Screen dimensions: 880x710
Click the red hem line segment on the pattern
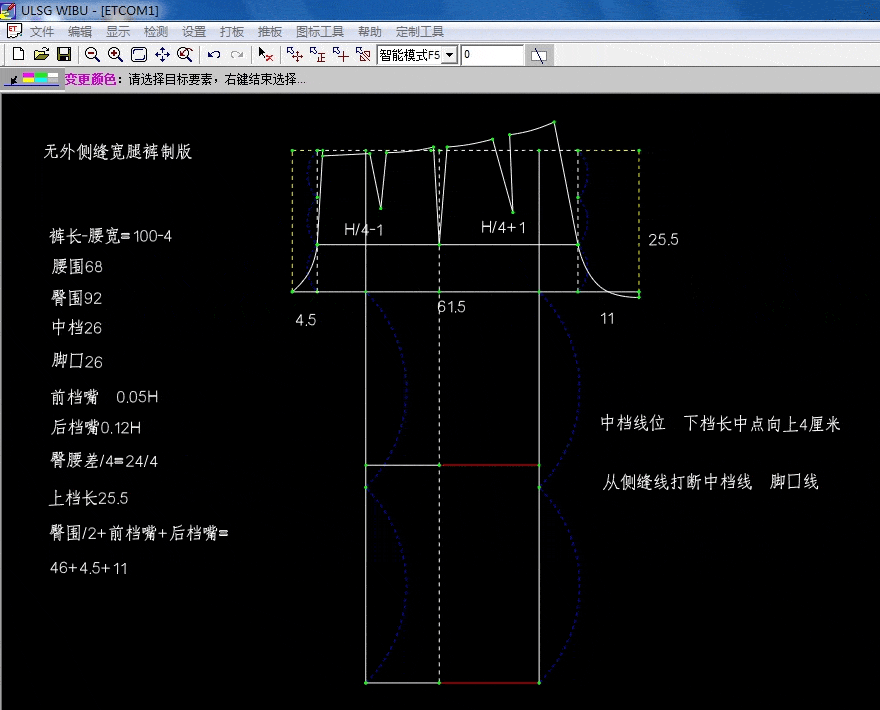point(490,683)
